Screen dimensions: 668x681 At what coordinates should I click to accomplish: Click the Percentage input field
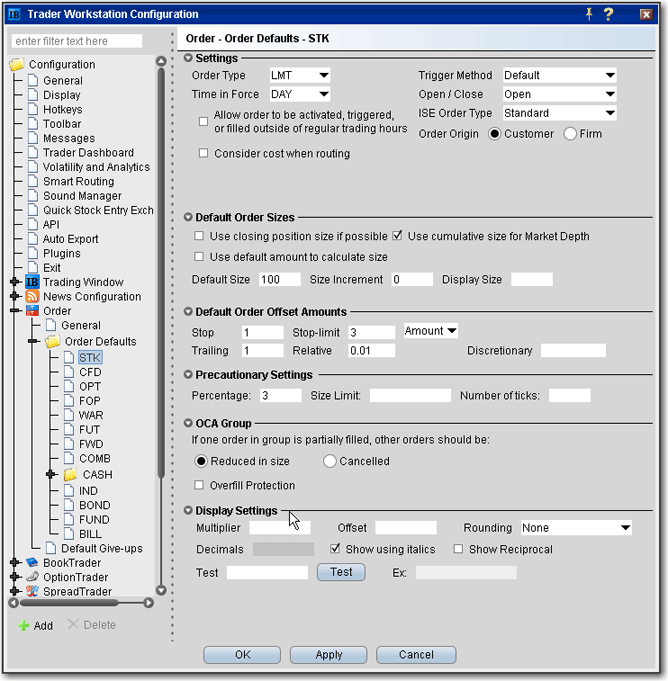coord(280,395)
